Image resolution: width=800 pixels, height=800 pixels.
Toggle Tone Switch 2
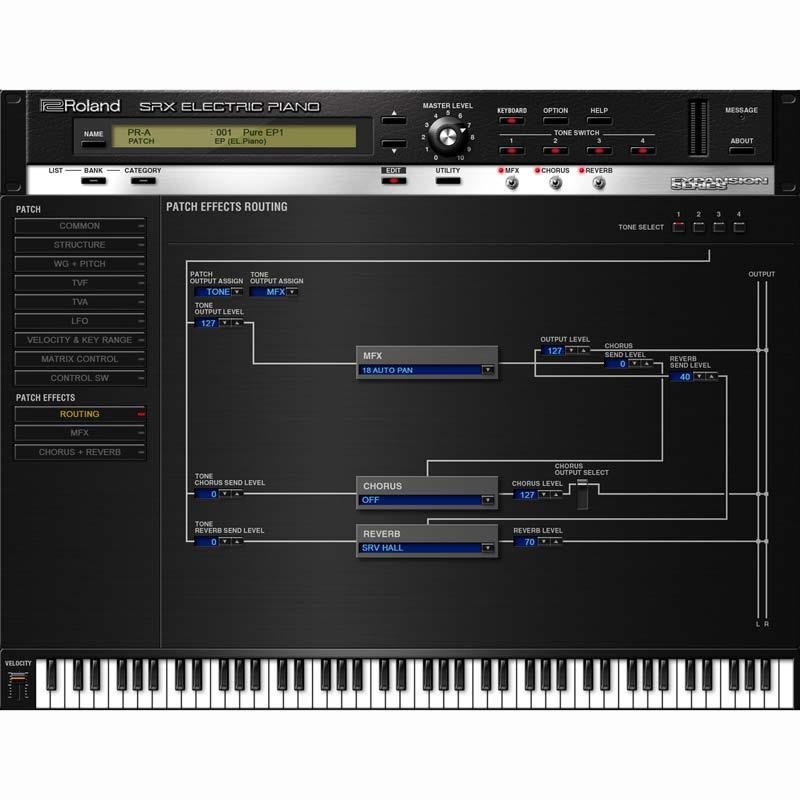555,151
